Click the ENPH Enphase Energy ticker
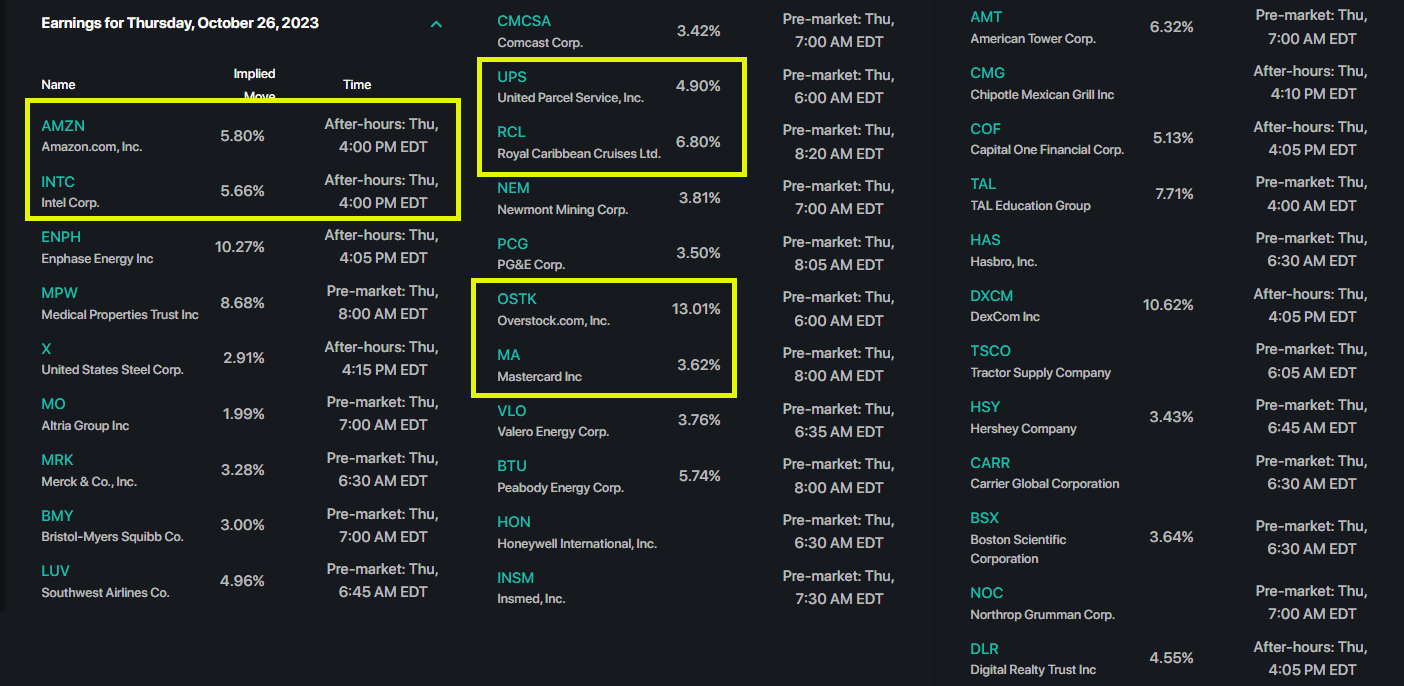This screenshot has height=686, width=1404. click(x=61, y=237)
